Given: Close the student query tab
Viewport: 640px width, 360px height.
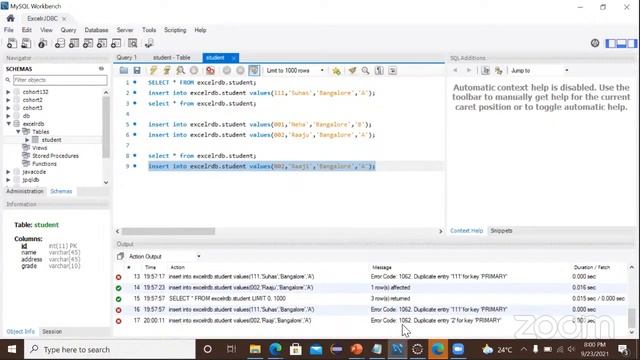Looking at the screenshot, I should tap(233, 58).
